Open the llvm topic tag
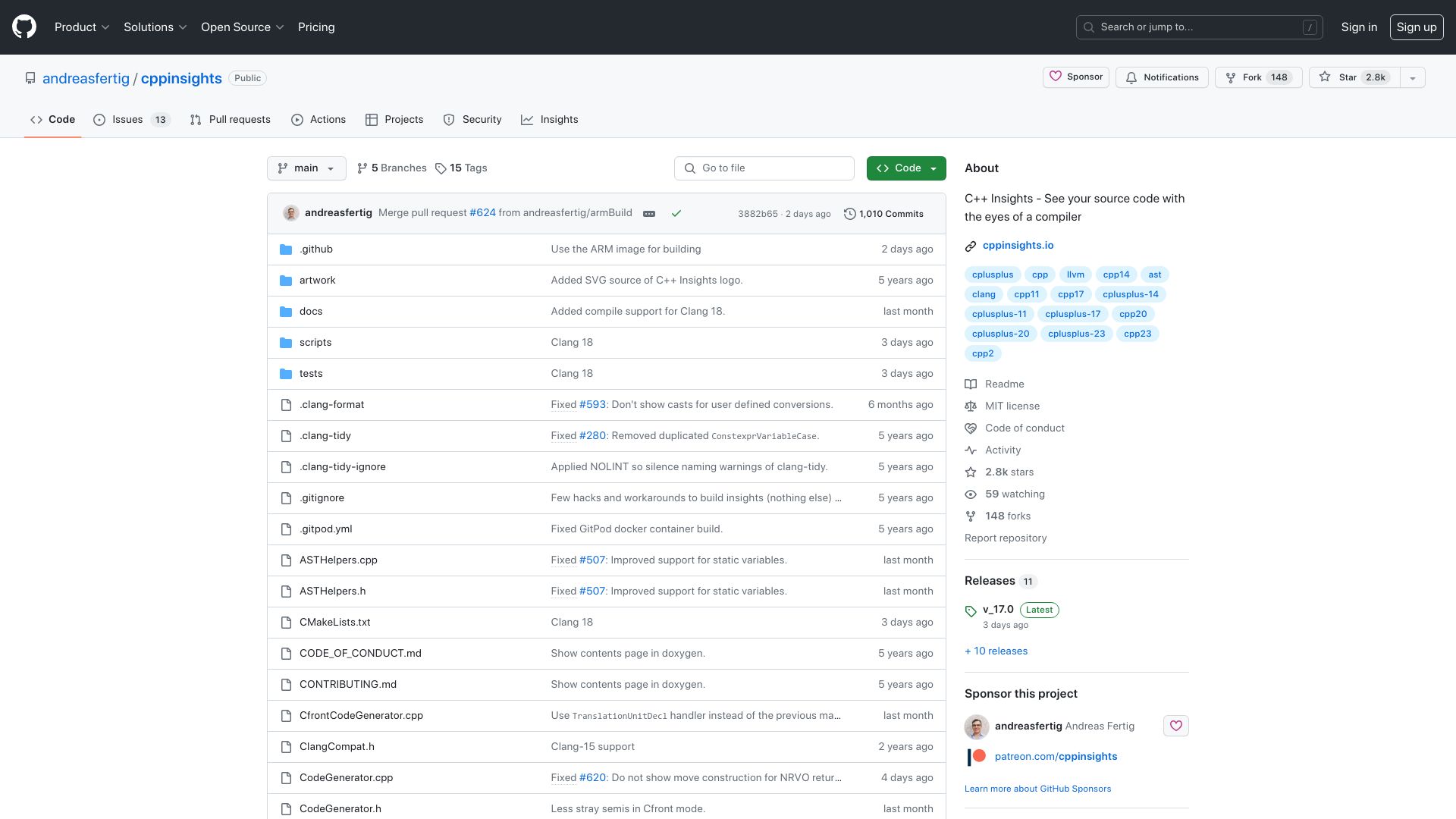1456x819 pixels. coord(1075,275)
